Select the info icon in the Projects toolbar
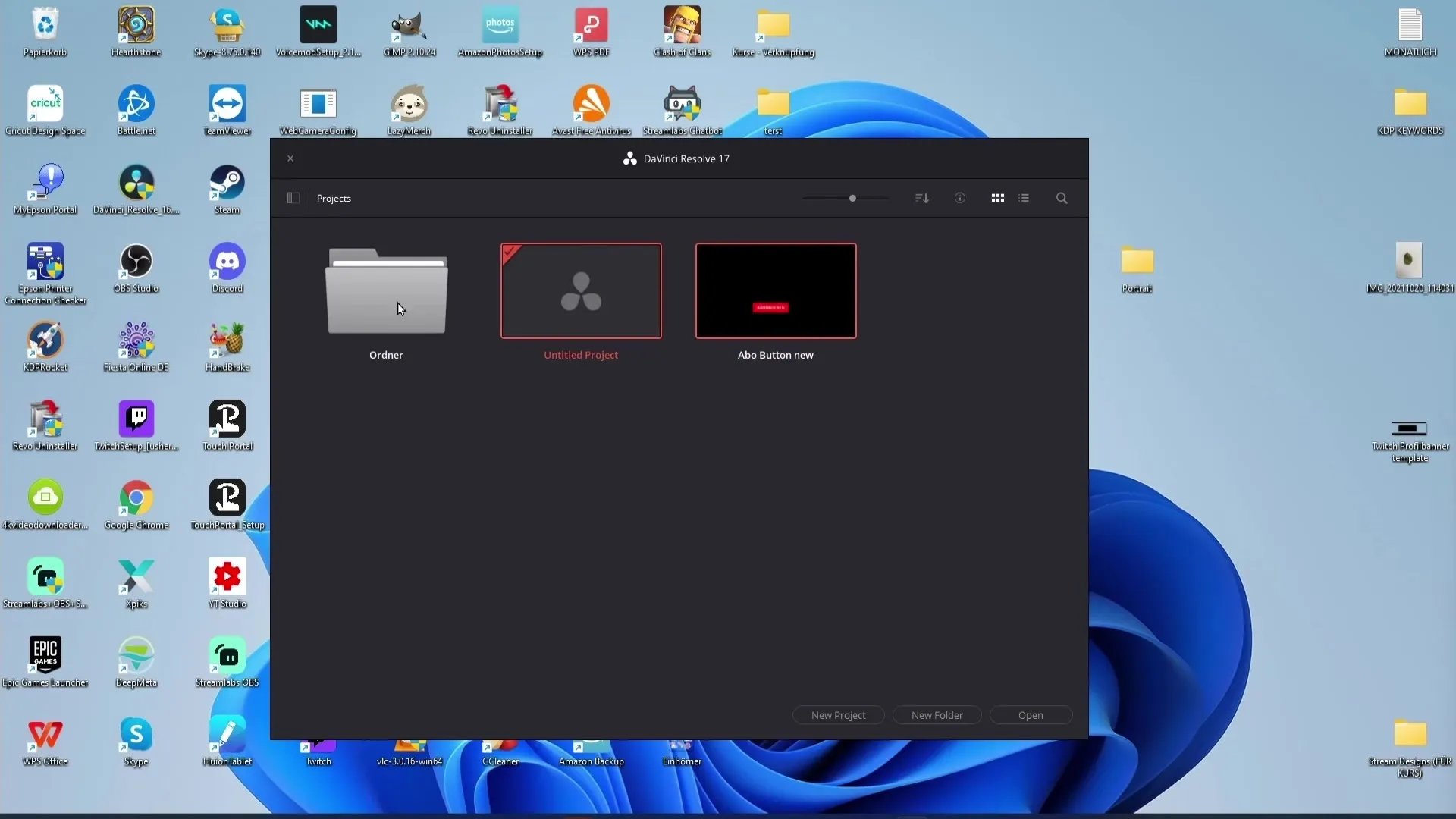Screen dimensions: 1456x819 click(x=960, y=198)
